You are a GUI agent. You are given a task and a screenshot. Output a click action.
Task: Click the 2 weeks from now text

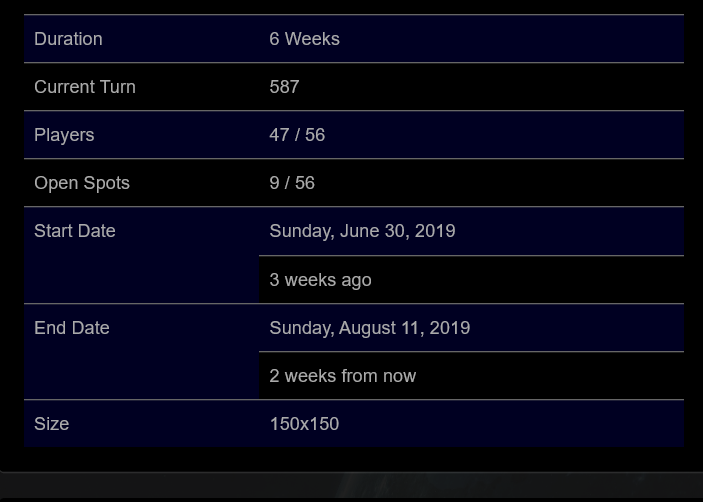coord(342,376)
